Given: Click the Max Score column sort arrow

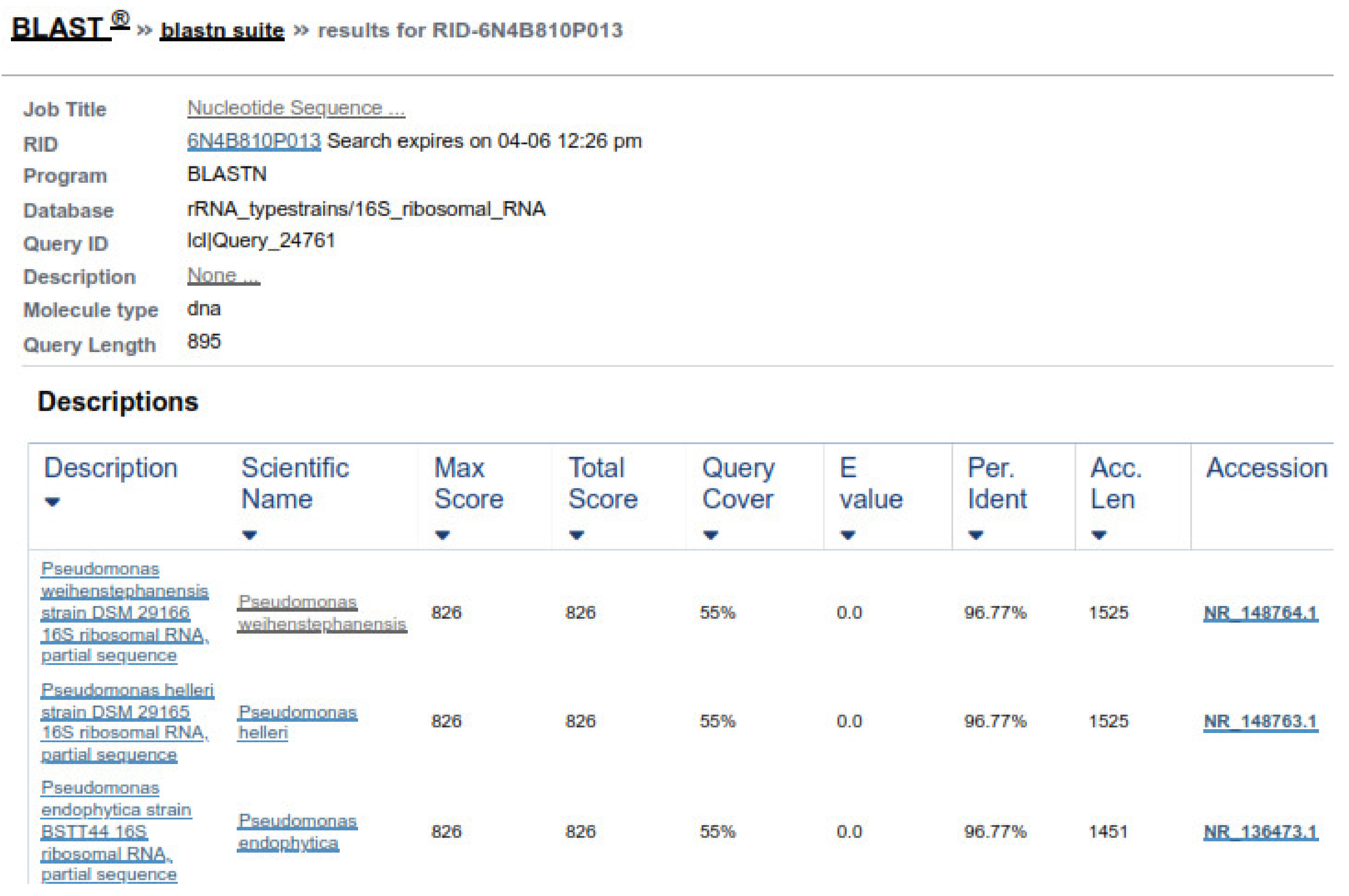Looking at the screenshot, I should click(442, 535).
